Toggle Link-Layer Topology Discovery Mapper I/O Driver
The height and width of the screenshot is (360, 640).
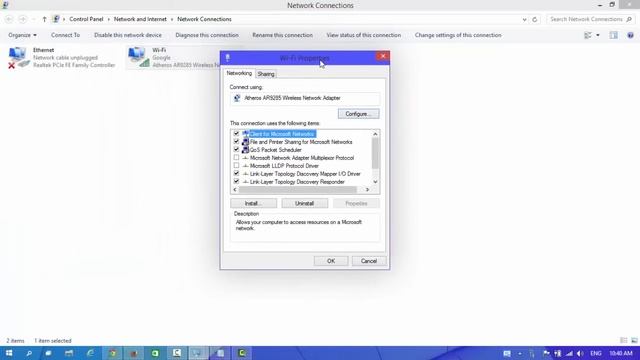pyautogui.click(x=236, y=173)
